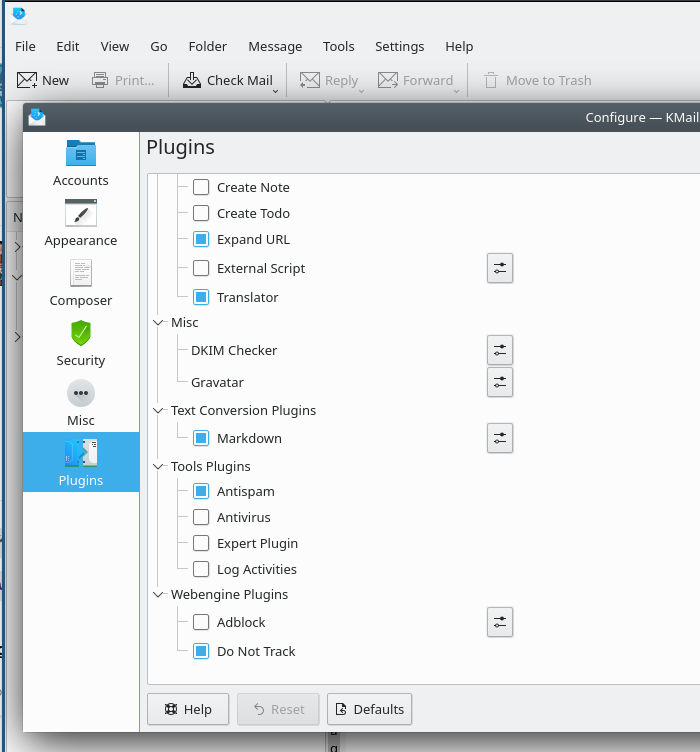The width and height of the screenshot is (700, 752).
Task: Open the Security shield section
Action: pos(81,342)
